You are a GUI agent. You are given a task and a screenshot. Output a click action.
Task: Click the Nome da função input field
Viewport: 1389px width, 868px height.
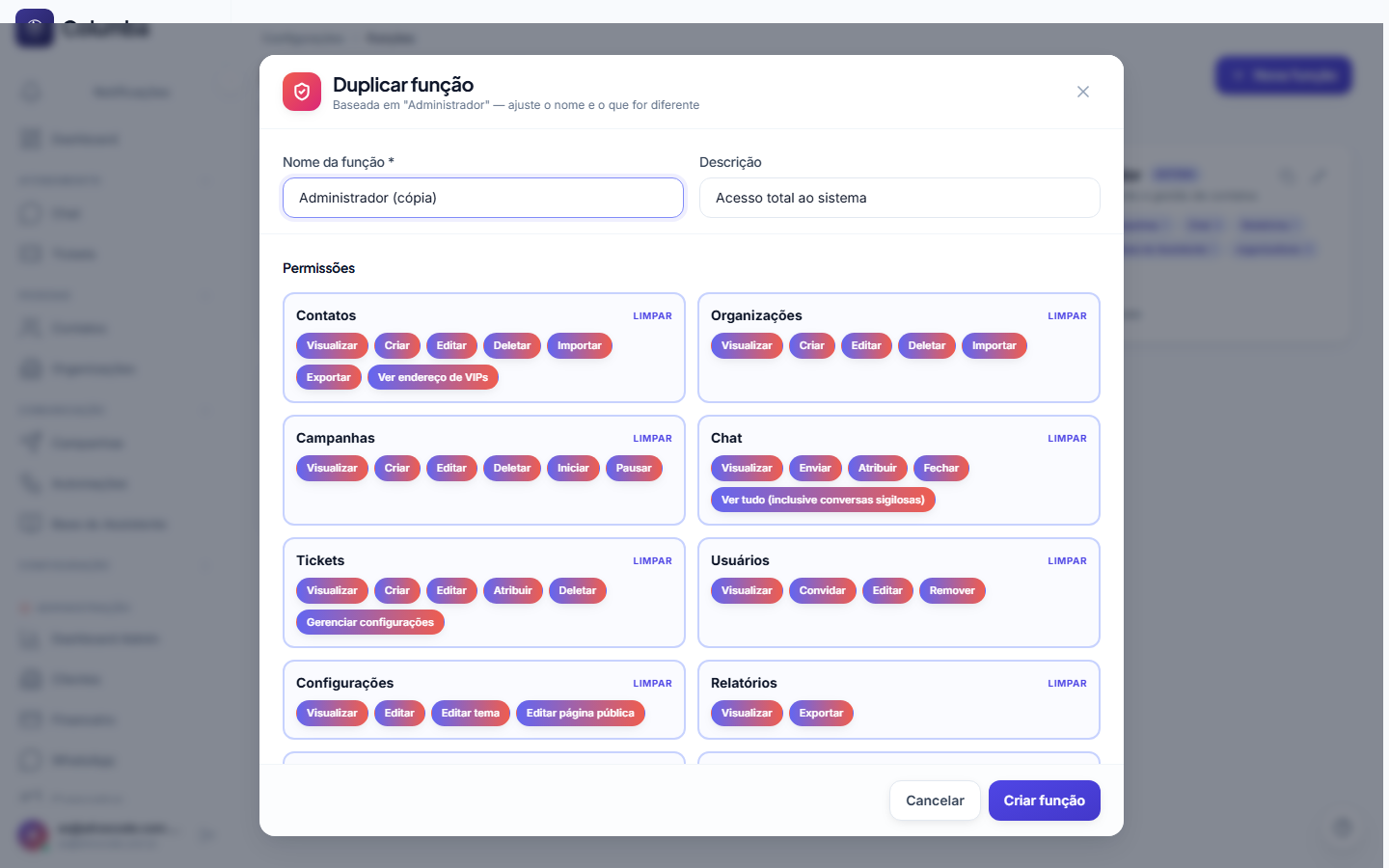coord(483,198)
